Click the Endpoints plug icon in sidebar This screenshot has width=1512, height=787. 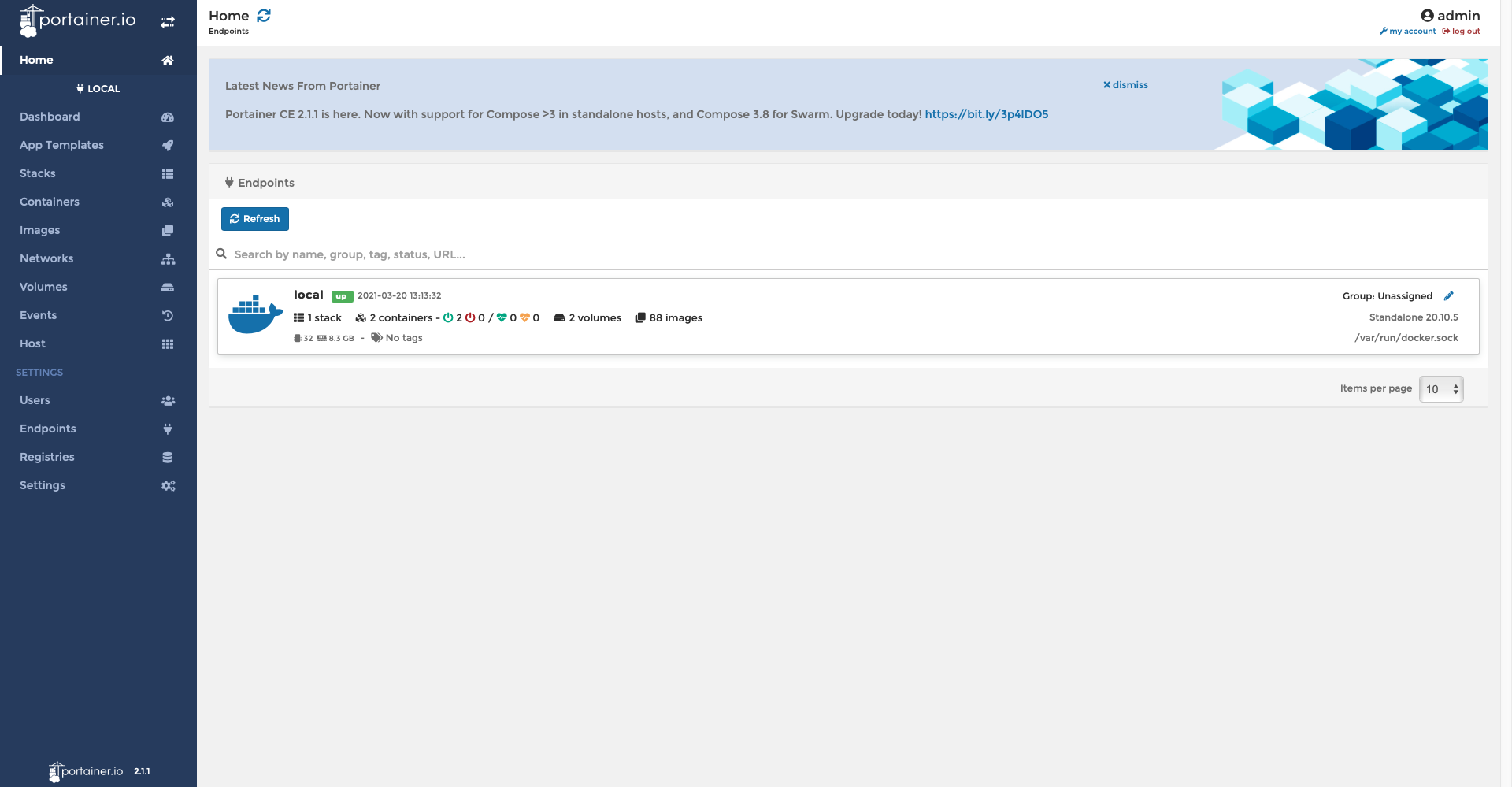click(168, 429)
